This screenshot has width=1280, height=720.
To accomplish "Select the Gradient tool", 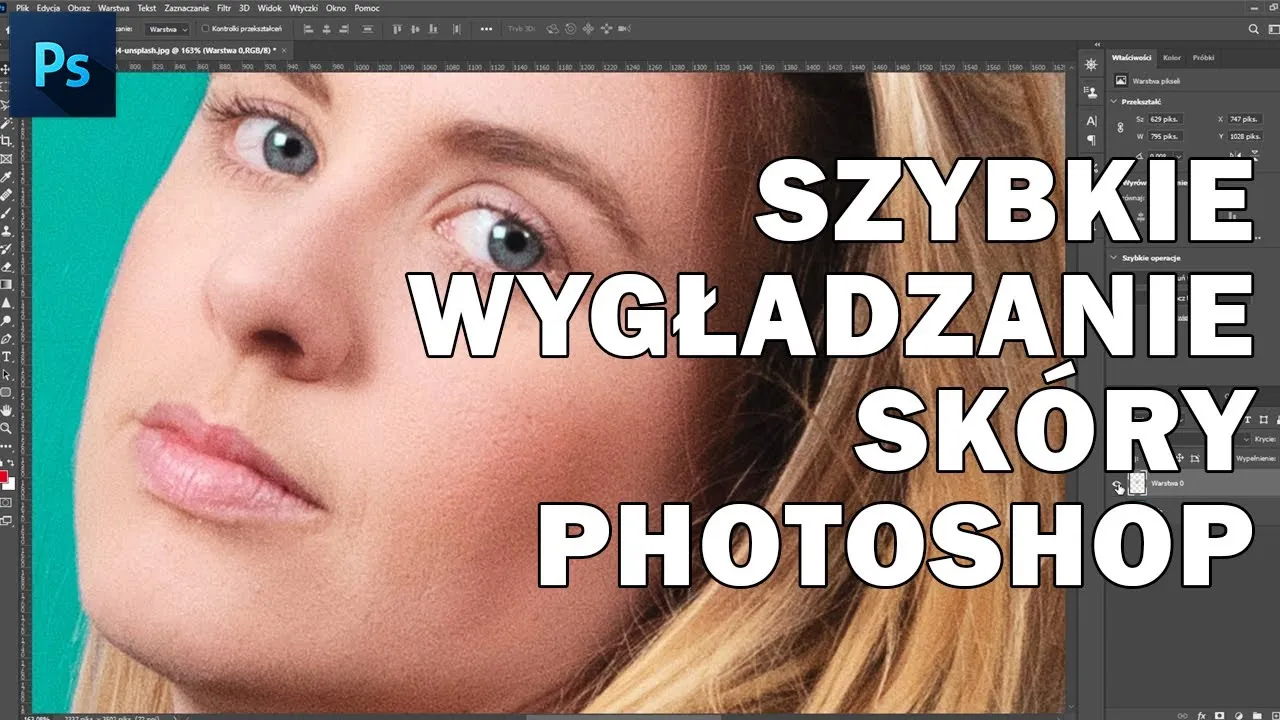I will coord(6,285).
